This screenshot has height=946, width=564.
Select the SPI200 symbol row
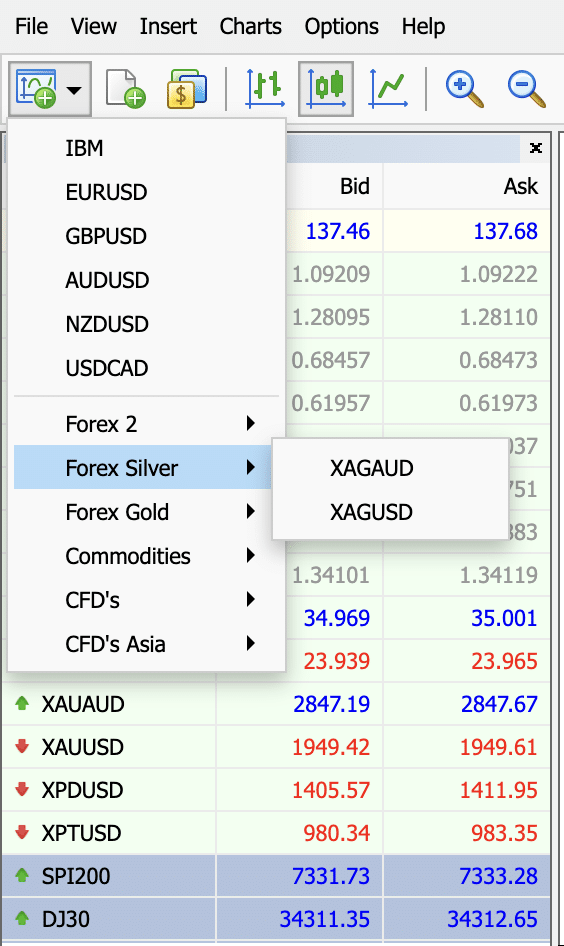click(x=276, y=876)
